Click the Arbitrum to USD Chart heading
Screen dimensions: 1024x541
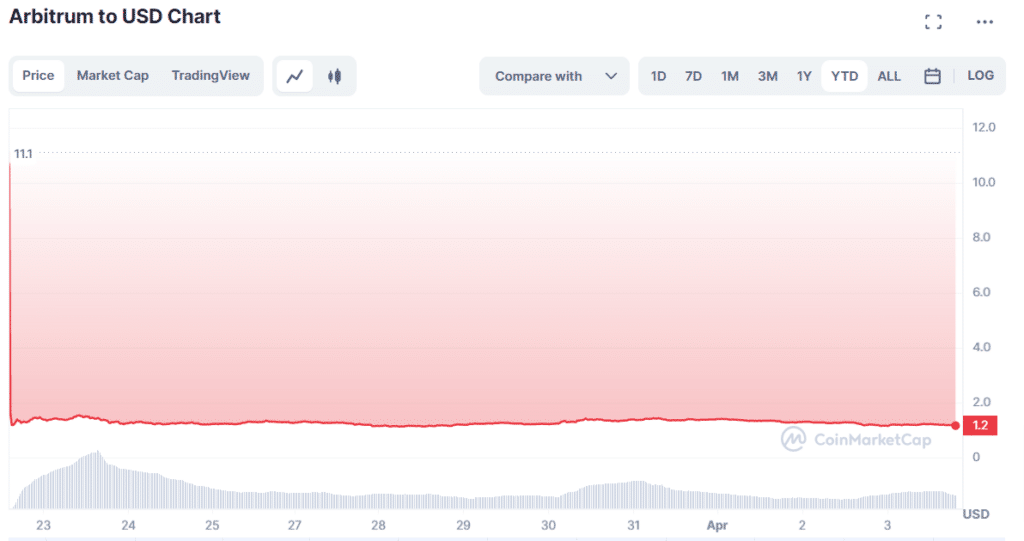115,16
